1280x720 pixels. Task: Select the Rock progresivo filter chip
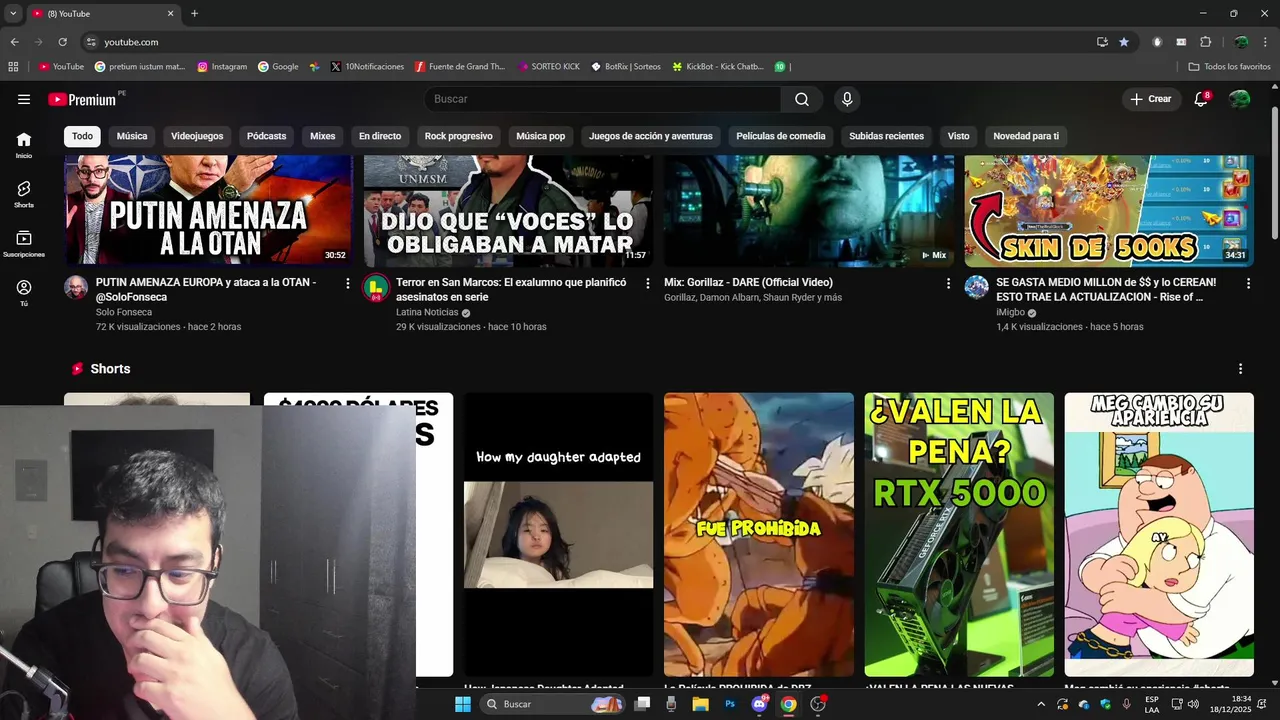tap(458, 136)
